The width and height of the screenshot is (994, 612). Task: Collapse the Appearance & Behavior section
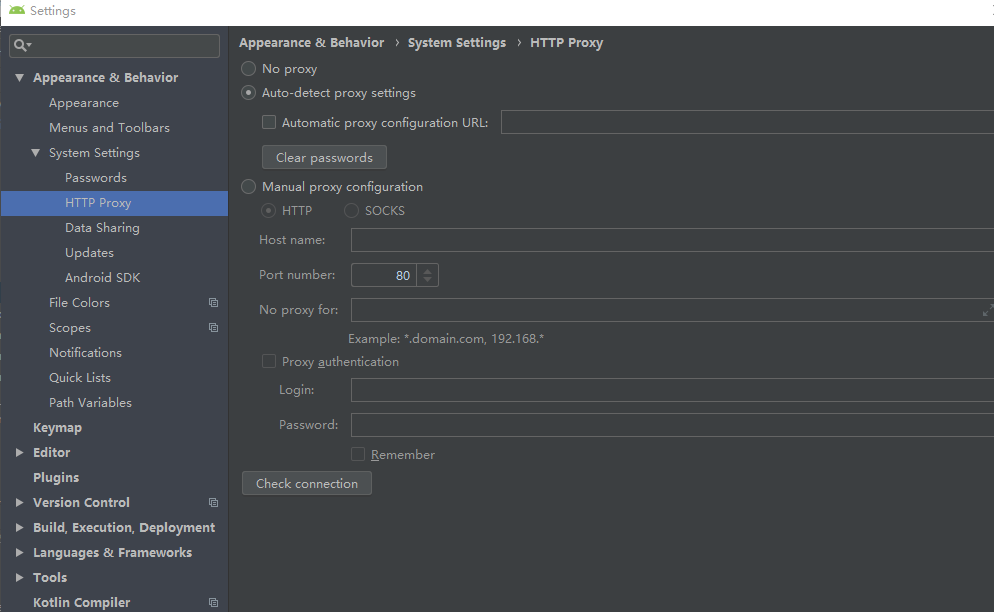point(20,77)
